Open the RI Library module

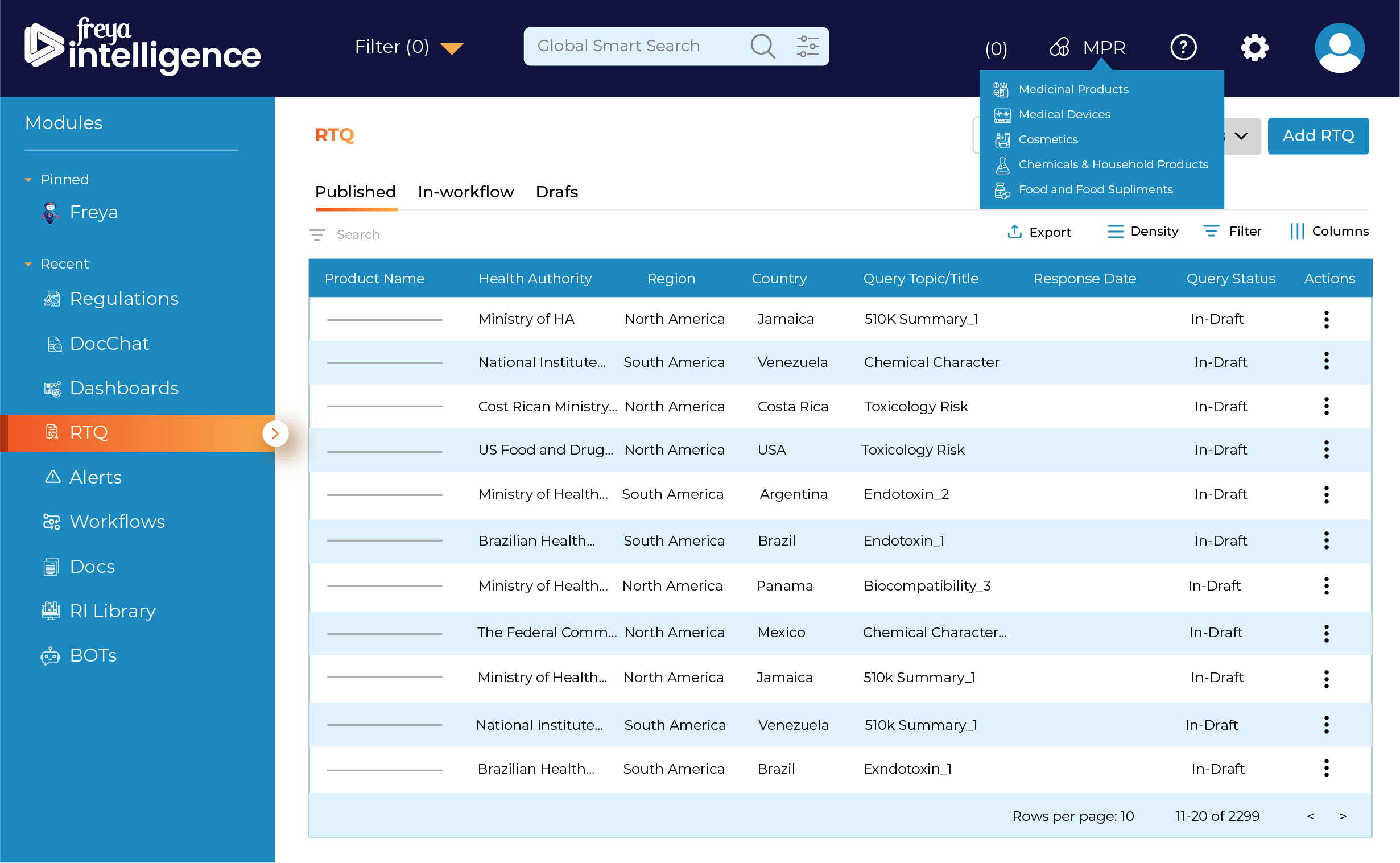113,610
